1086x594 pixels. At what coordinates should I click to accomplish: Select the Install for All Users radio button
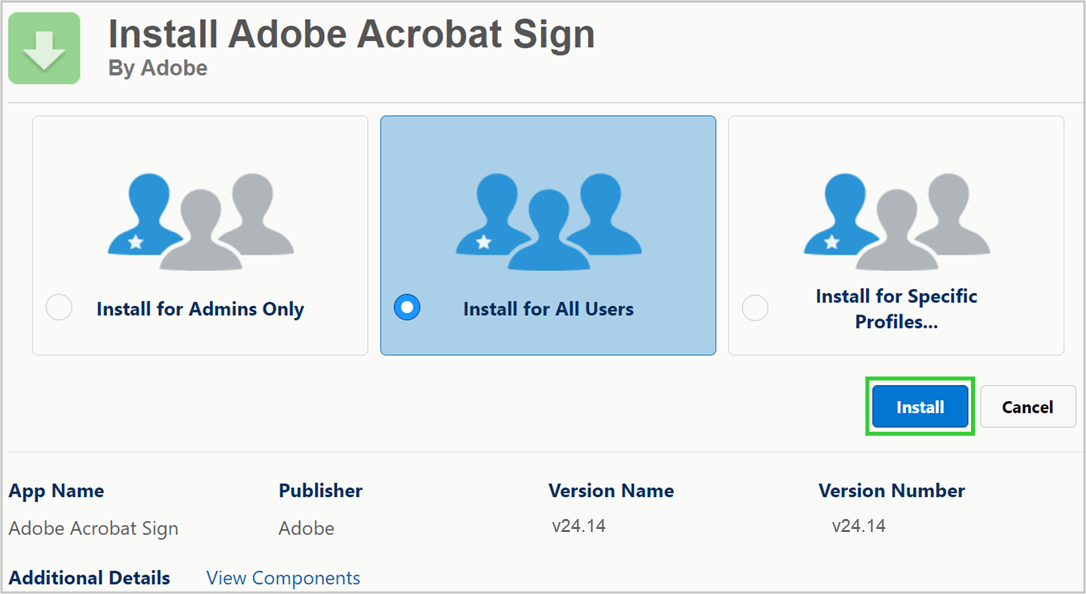click(x=406, y=307)
